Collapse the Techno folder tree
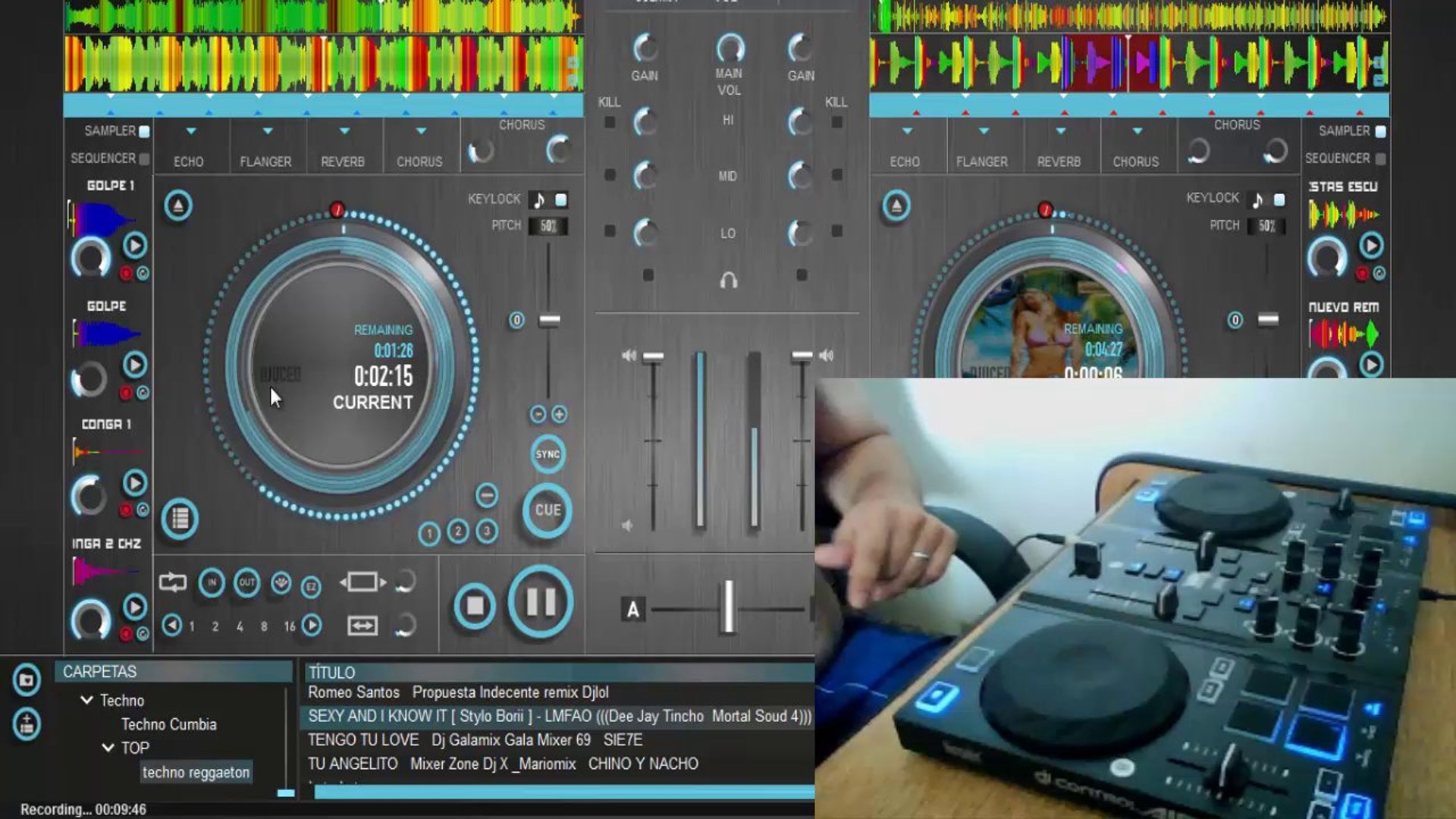Image resolution: width=1456 pixels, height=819 pixels. coord(87,700)
